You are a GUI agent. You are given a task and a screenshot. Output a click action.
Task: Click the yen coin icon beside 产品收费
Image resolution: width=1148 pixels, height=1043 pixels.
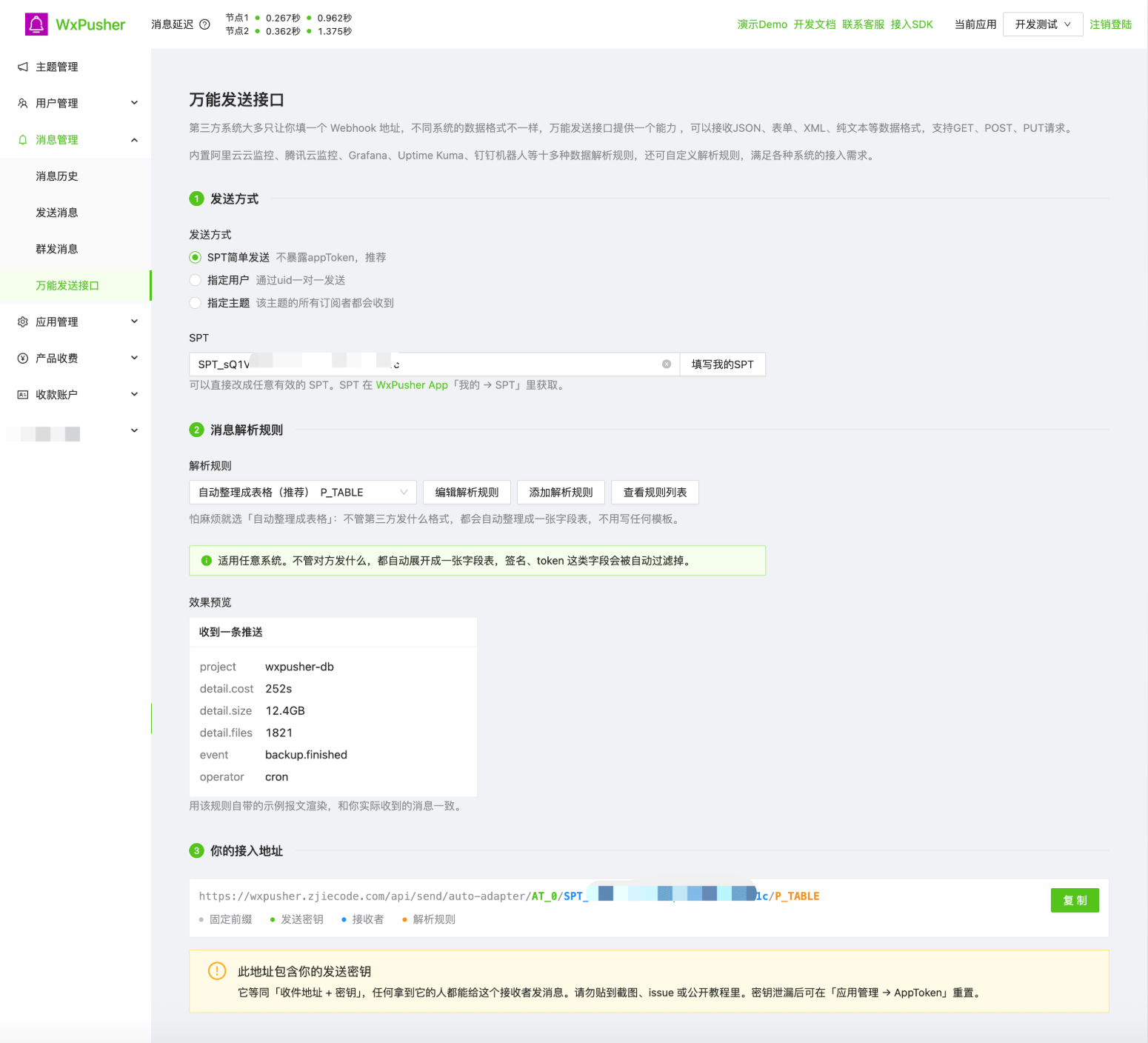(23, 358)
